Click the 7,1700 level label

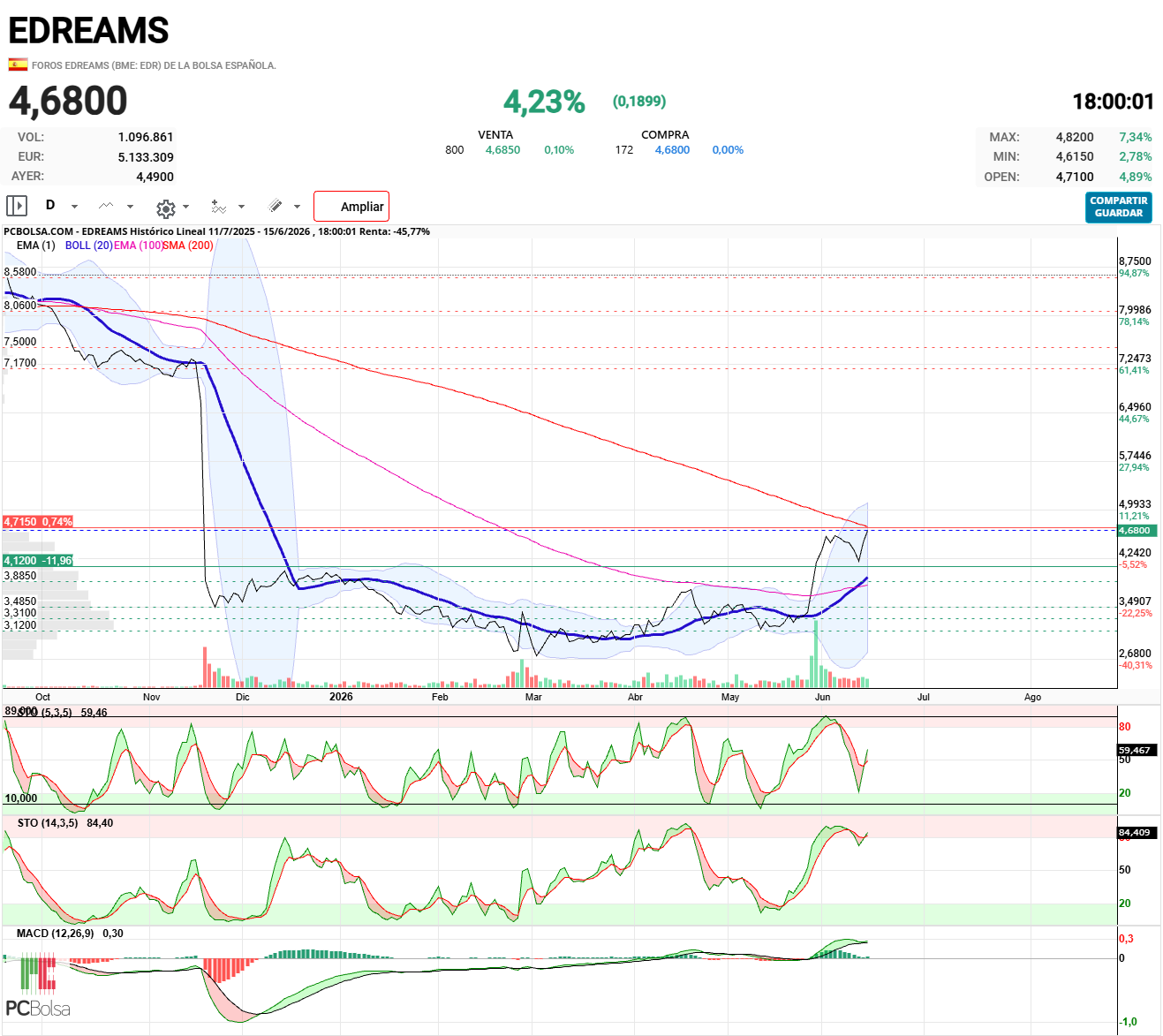click(x=20, y=363)
